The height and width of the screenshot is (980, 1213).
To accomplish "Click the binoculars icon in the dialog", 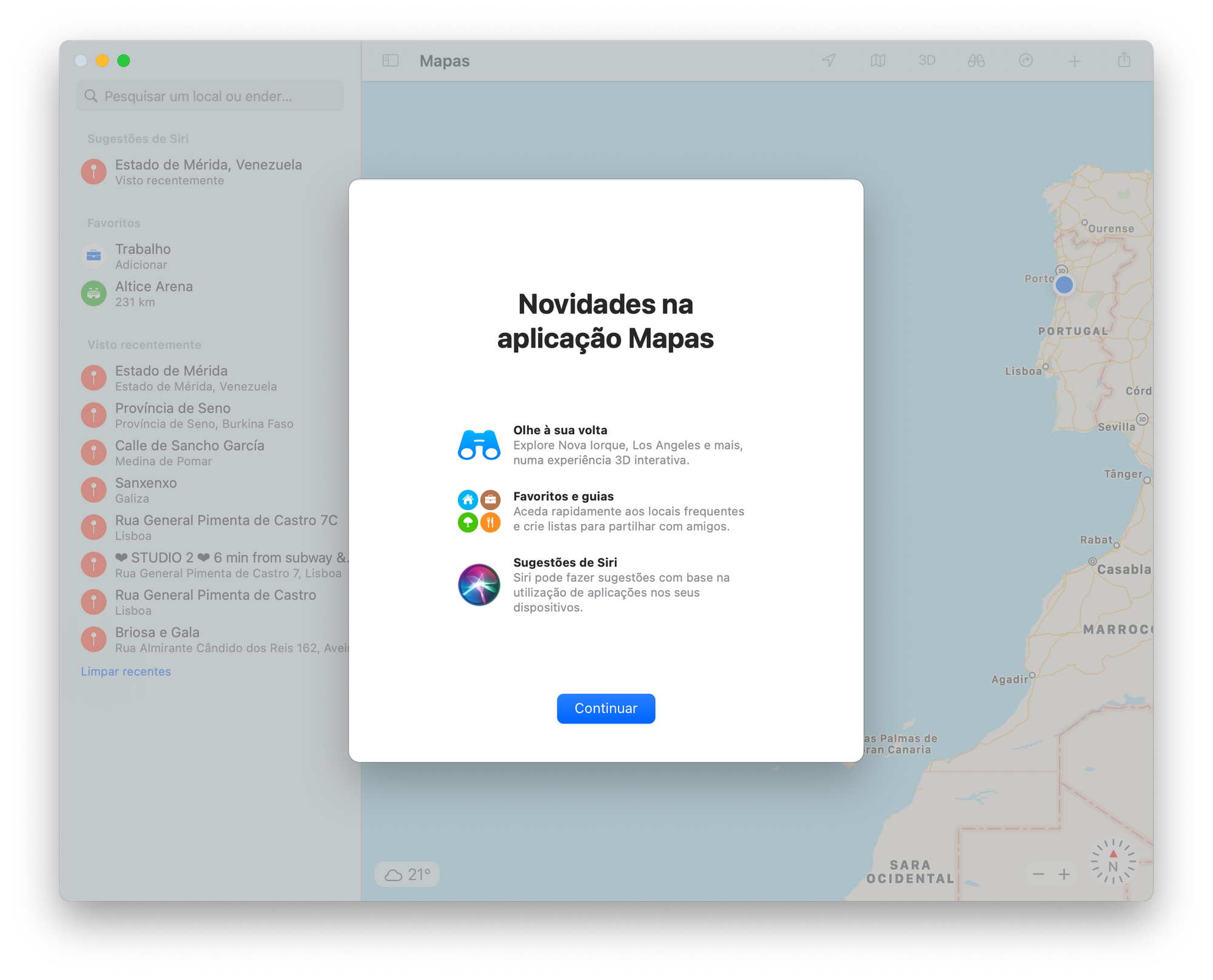I will point(479,445).
